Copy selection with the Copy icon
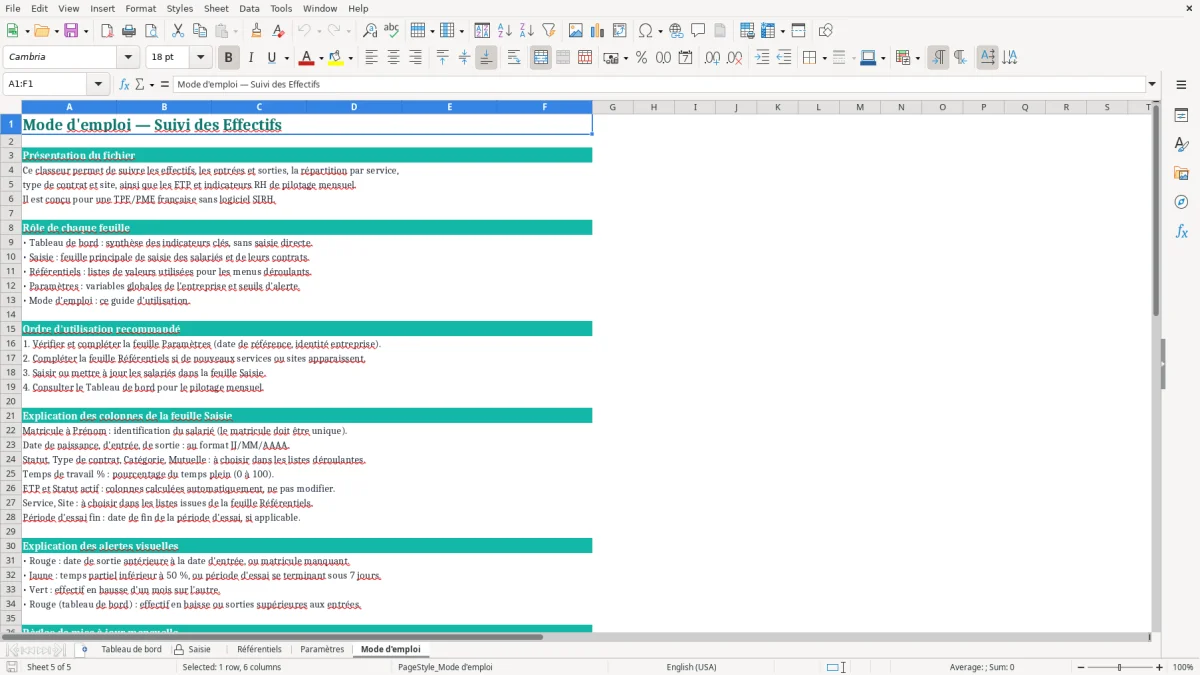1200x675 pixels. click(199, 31)
